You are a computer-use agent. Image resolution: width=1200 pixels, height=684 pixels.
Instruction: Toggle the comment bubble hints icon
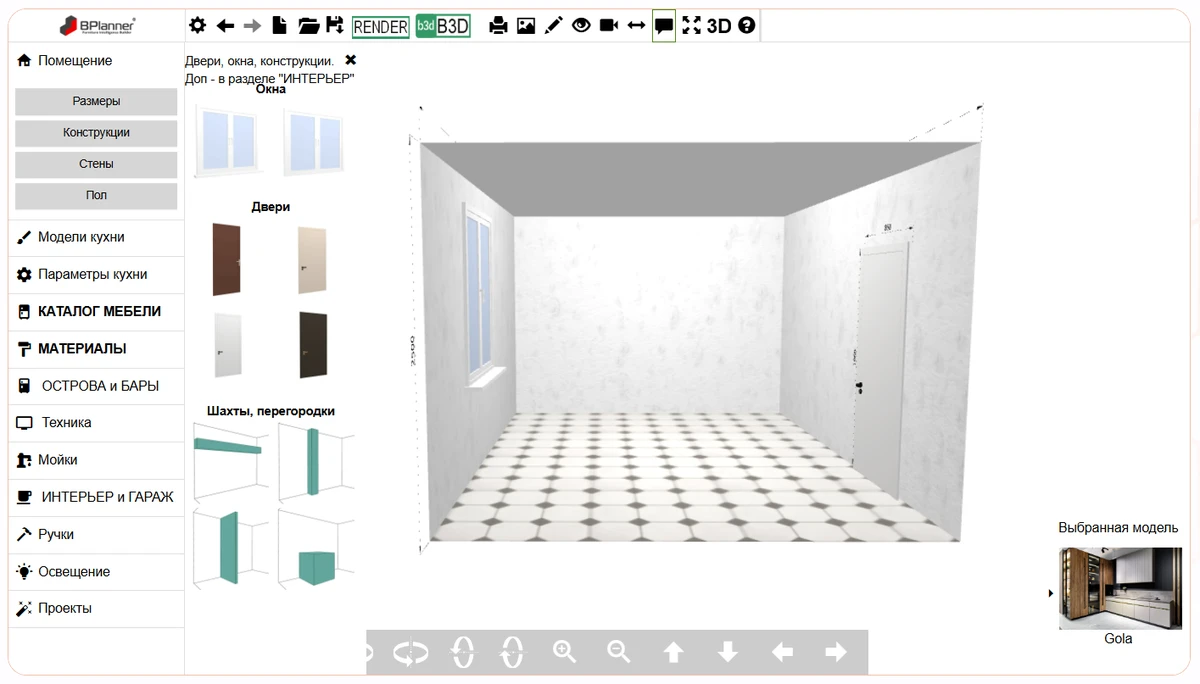pos(663,26)
